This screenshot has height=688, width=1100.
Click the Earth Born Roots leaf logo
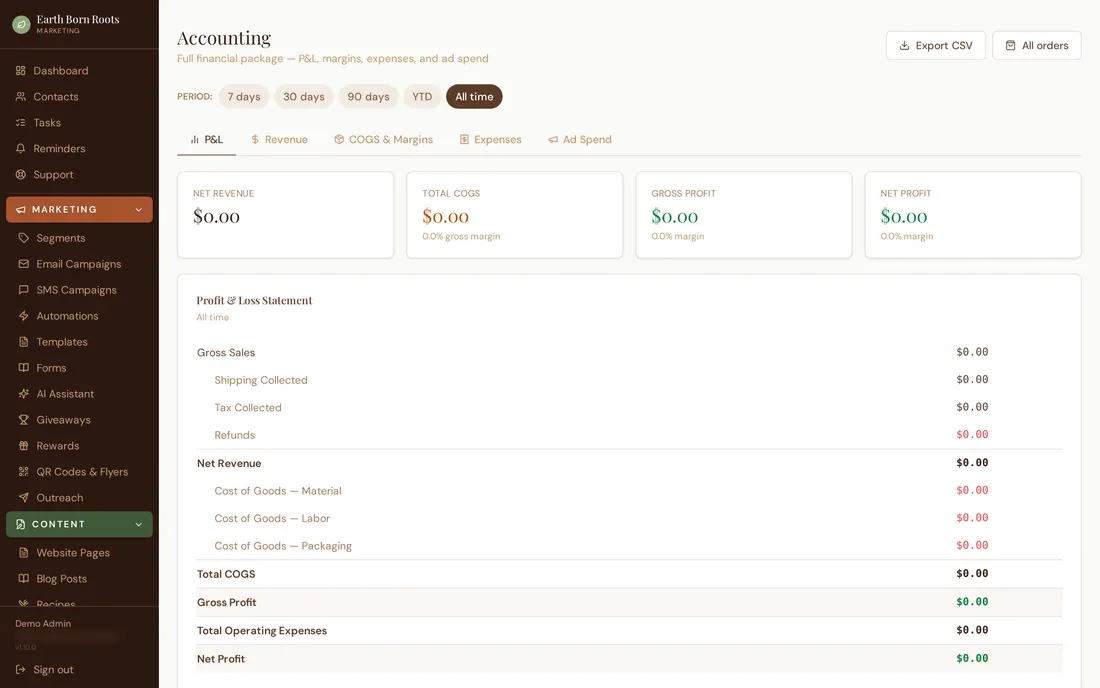click(21, 25)
